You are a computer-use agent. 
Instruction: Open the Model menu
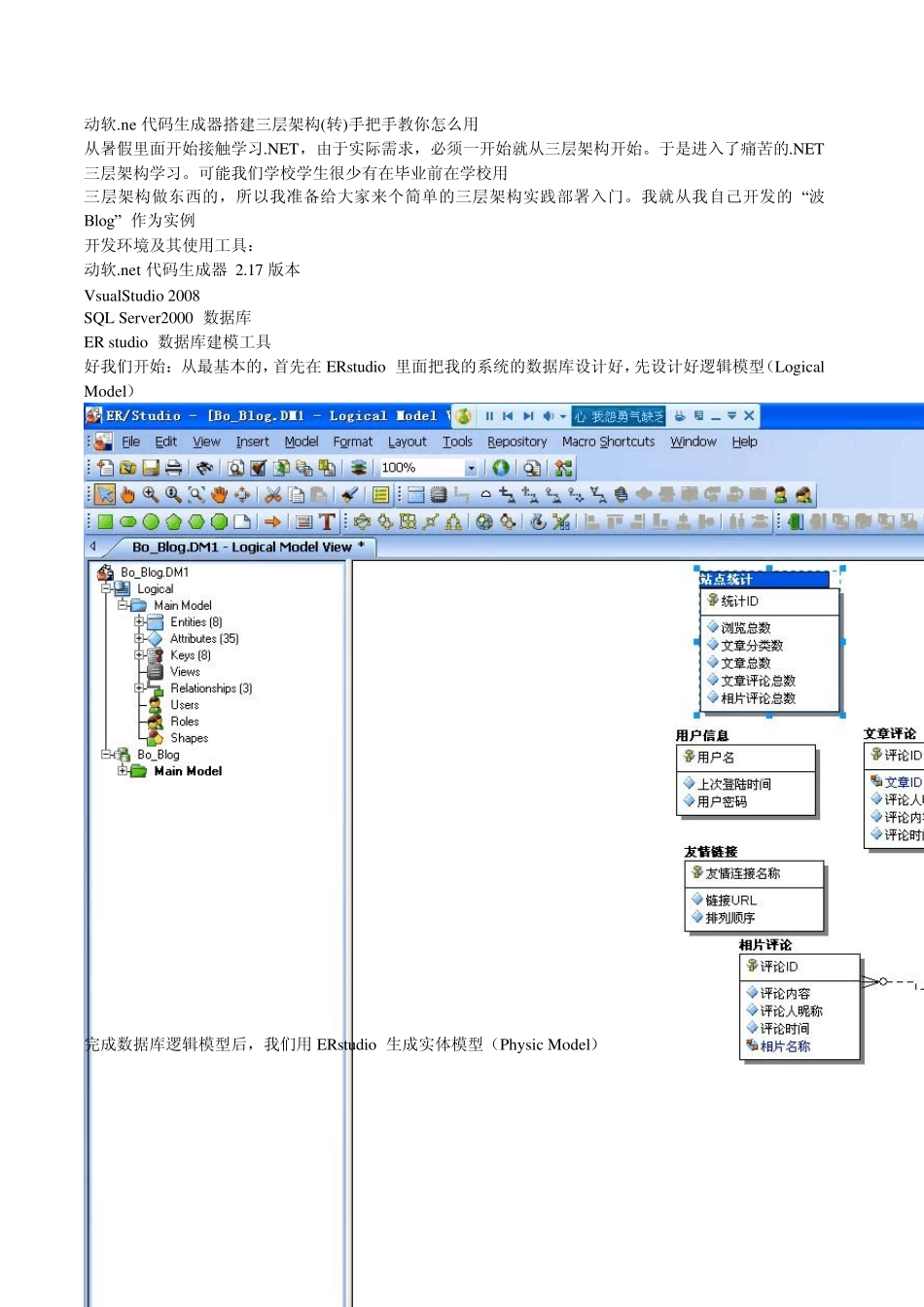click(302, 442)
